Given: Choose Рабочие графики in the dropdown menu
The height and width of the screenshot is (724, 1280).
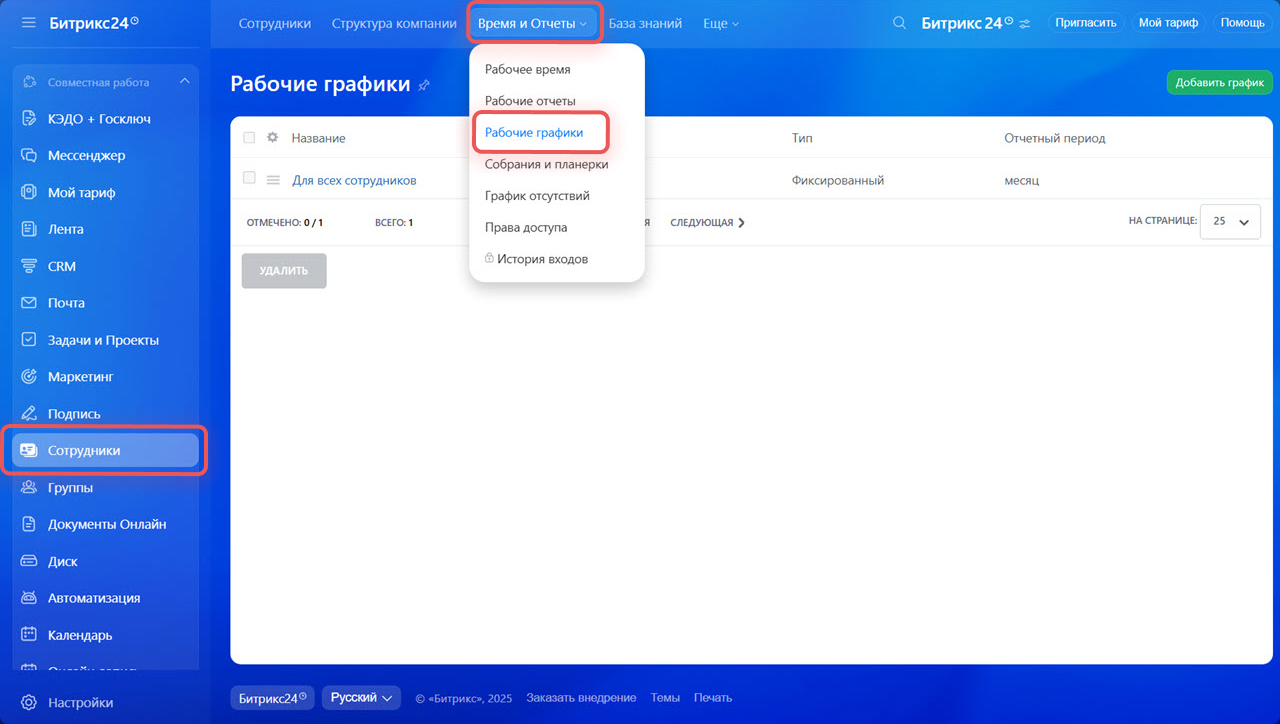Looking at the screenshot, I should pos(534,132).
